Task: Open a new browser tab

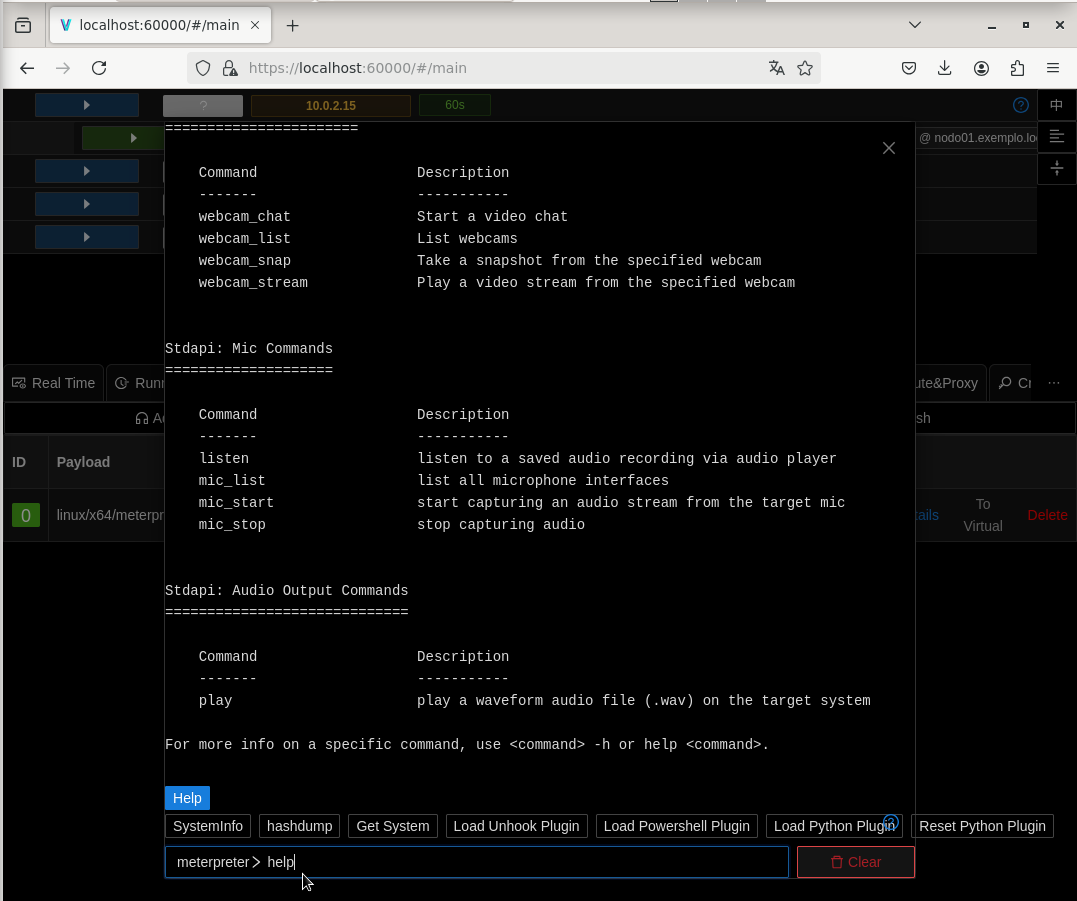Action: (x=293, y=25)
